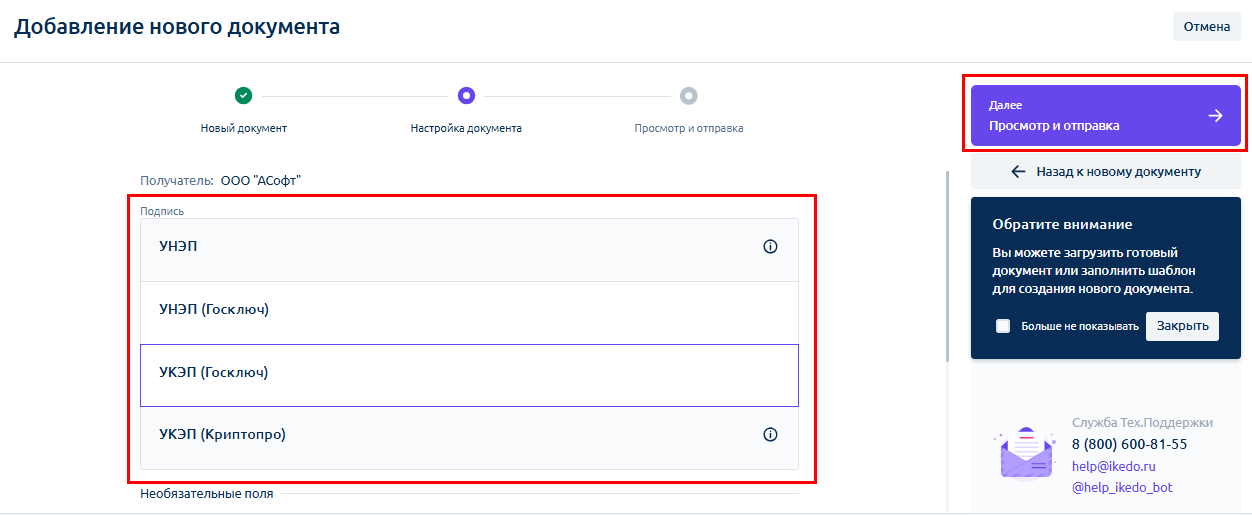The image size is (1252, 515).
Task: Click the Обратите внимание heading
Action: click(x=1062, y=225)
